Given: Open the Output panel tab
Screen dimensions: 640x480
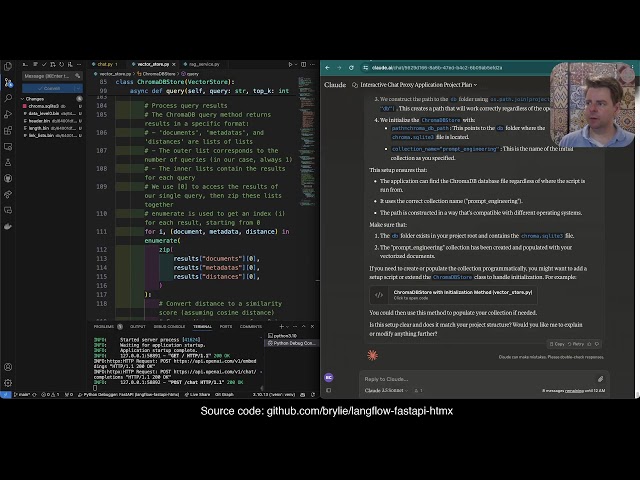Looking at the screenshot, I should click(x=138, y=327).
